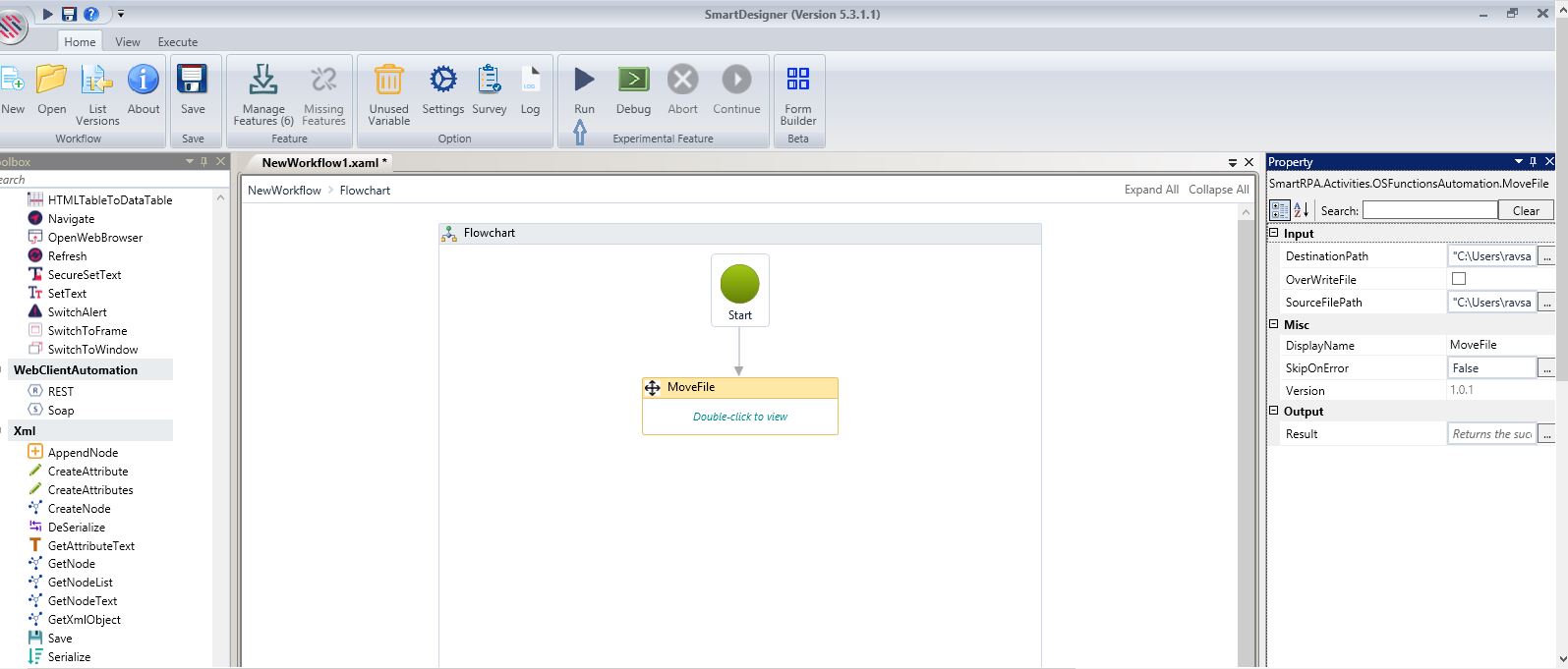This screenshot has height=669, width=1568.
Task: Toggle alphabetical sort in Property panel
Action: click(x=1301, y=210)
